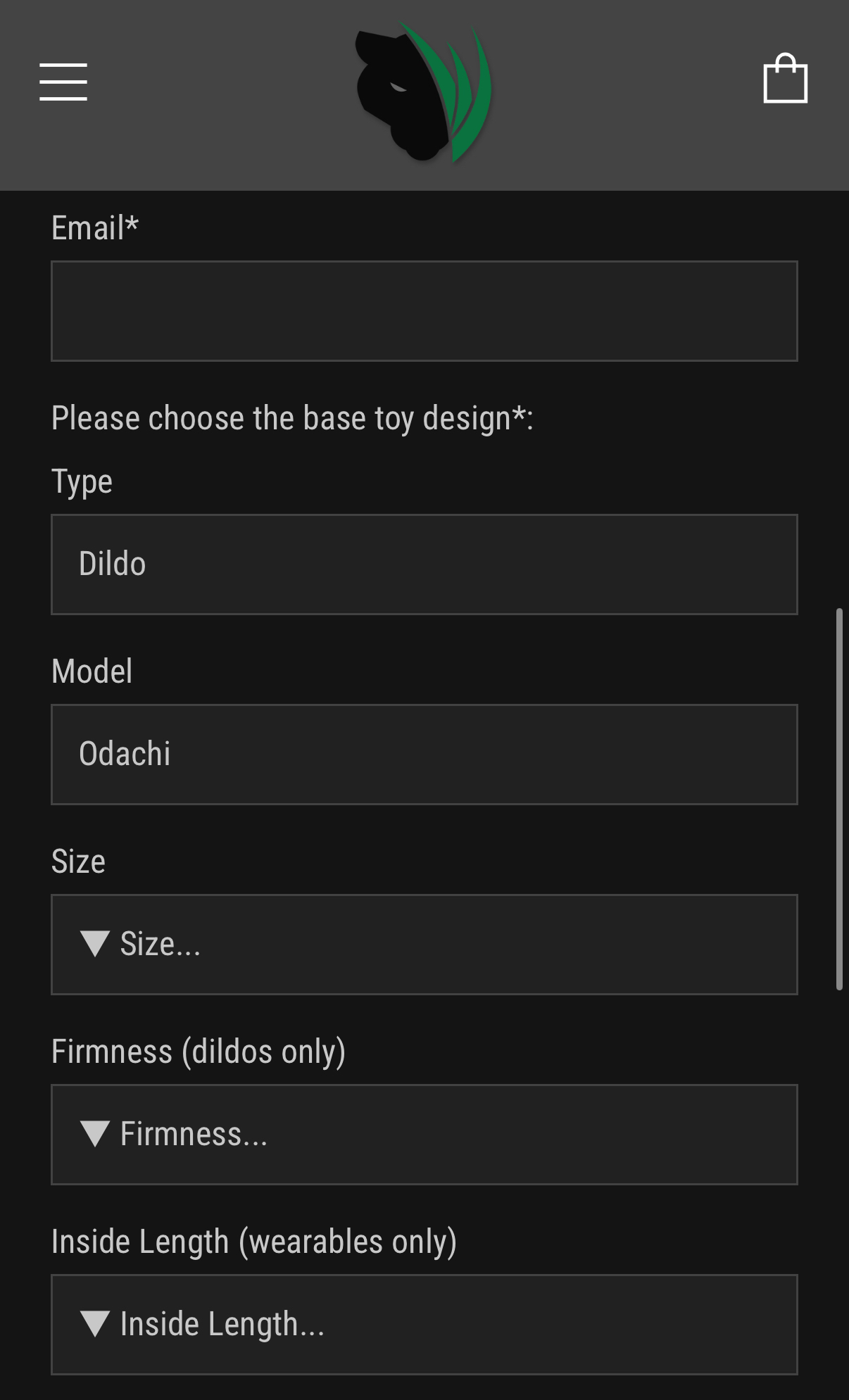Open the hamburger navigation menu

point(63,82)
